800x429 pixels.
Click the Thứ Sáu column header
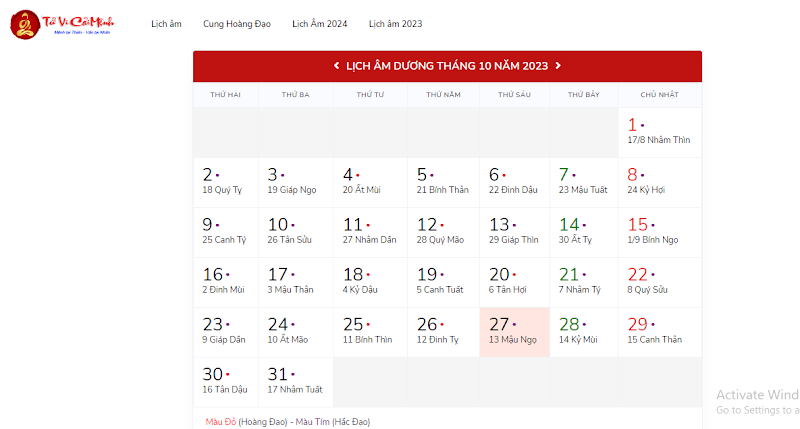coord(514,94)
